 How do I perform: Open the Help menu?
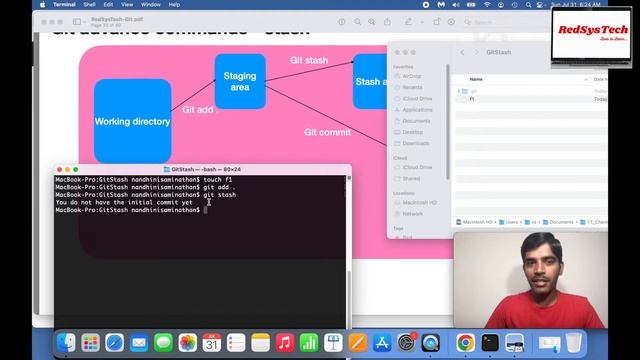click(174, 4)
